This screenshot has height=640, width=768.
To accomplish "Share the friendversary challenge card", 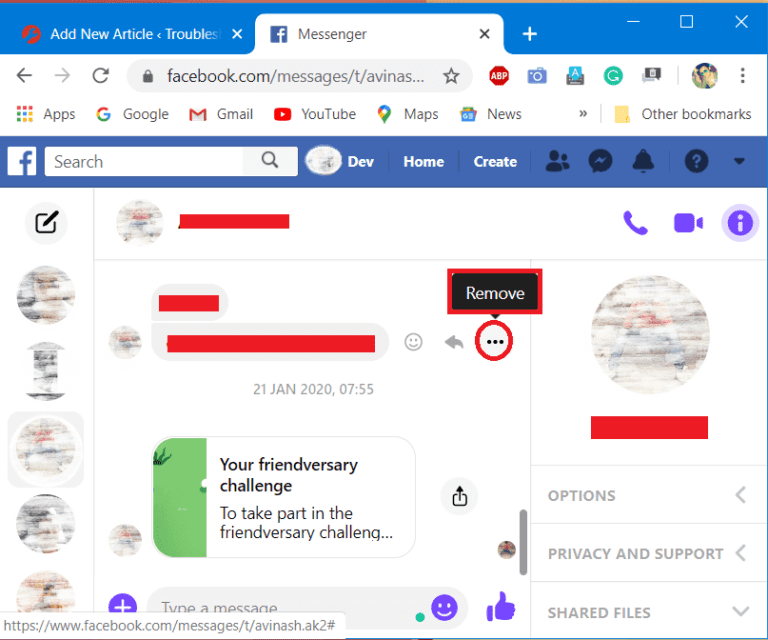I will point(459,496).
